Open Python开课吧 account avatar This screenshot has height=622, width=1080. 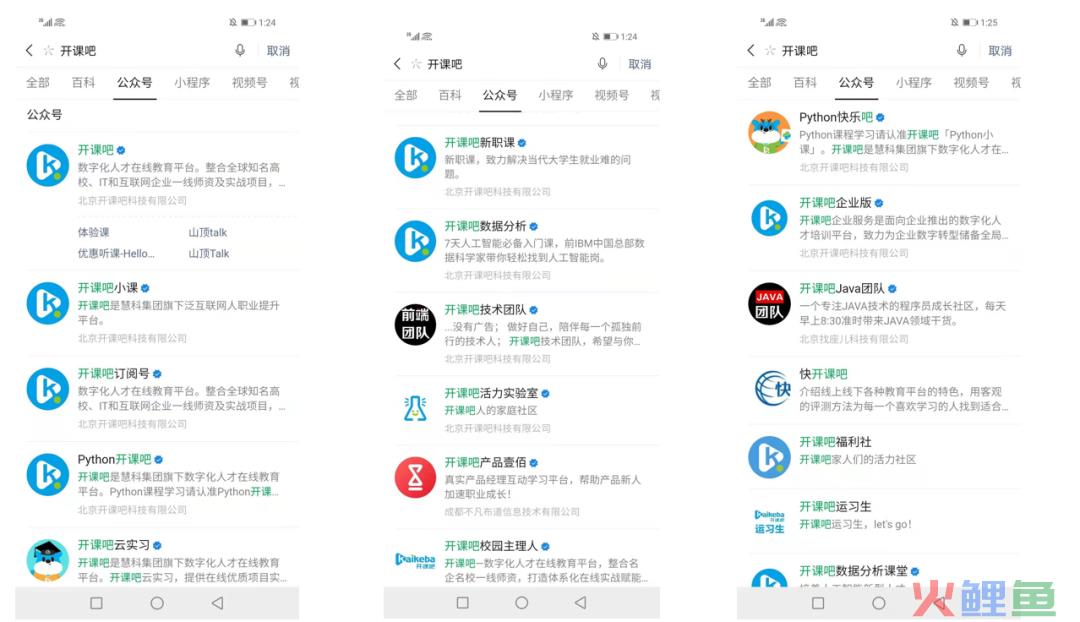coord(48,475)
